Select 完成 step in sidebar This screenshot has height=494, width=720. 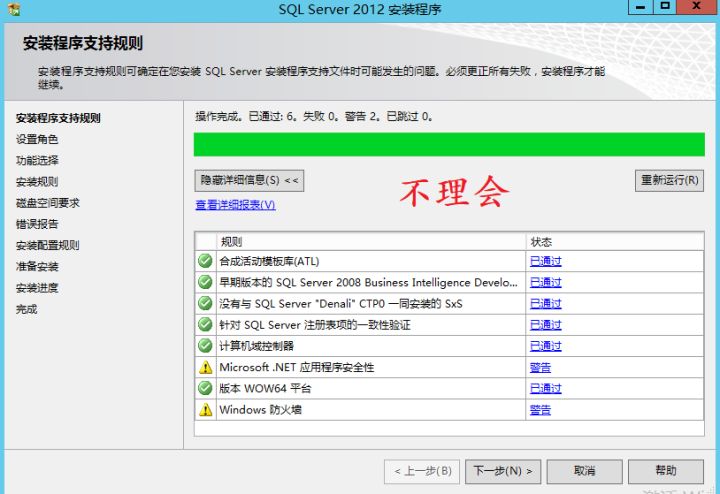[27, 309]
